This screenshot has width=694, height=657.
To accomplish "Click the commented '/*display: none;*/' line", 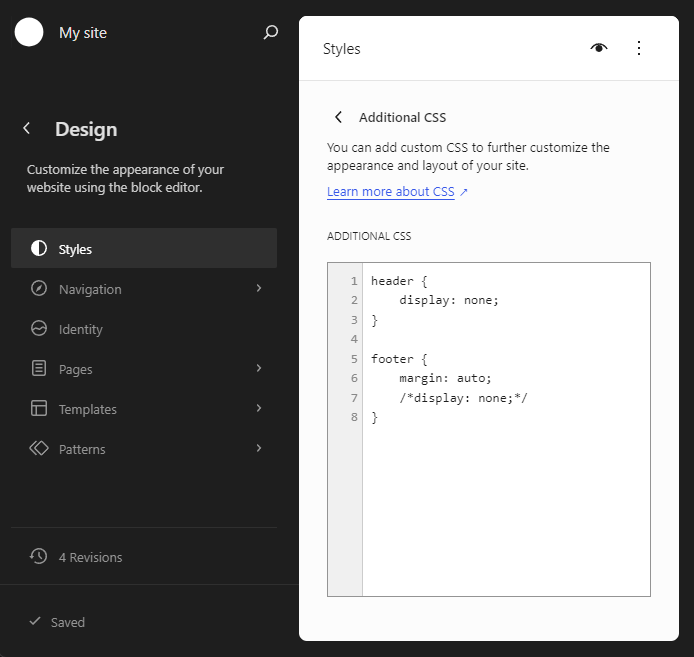I will [463, 398].
